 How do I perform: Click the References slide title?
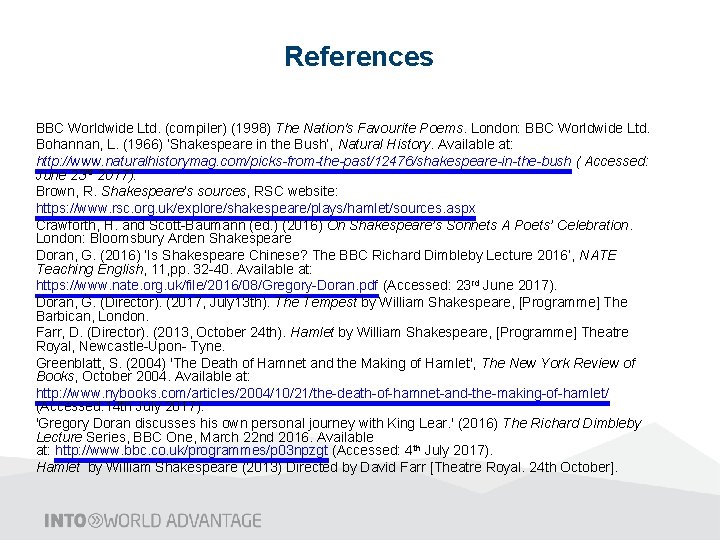point(359,56)
